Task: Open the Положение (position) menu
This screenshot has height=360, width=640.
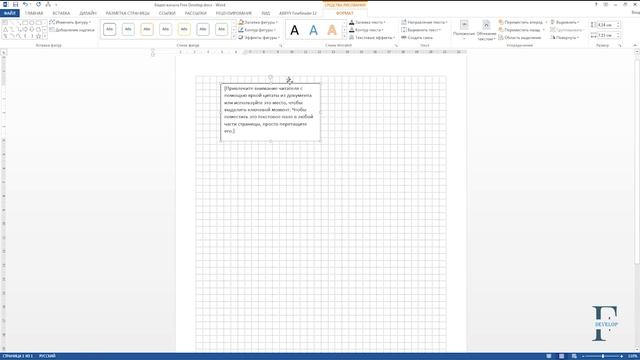Action: [464, 30]
